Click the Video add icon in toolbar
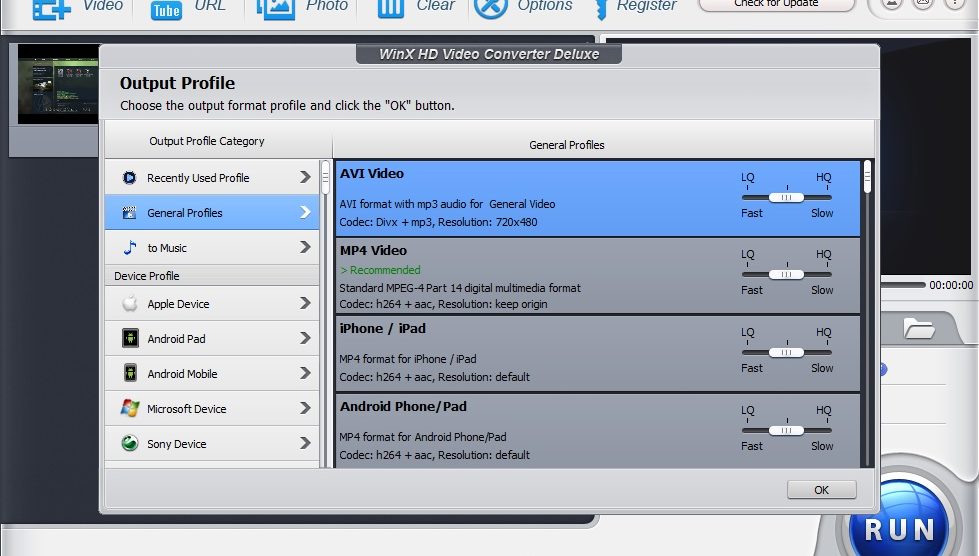This screenshot has width=979, height=556. (x=51, y=9)
